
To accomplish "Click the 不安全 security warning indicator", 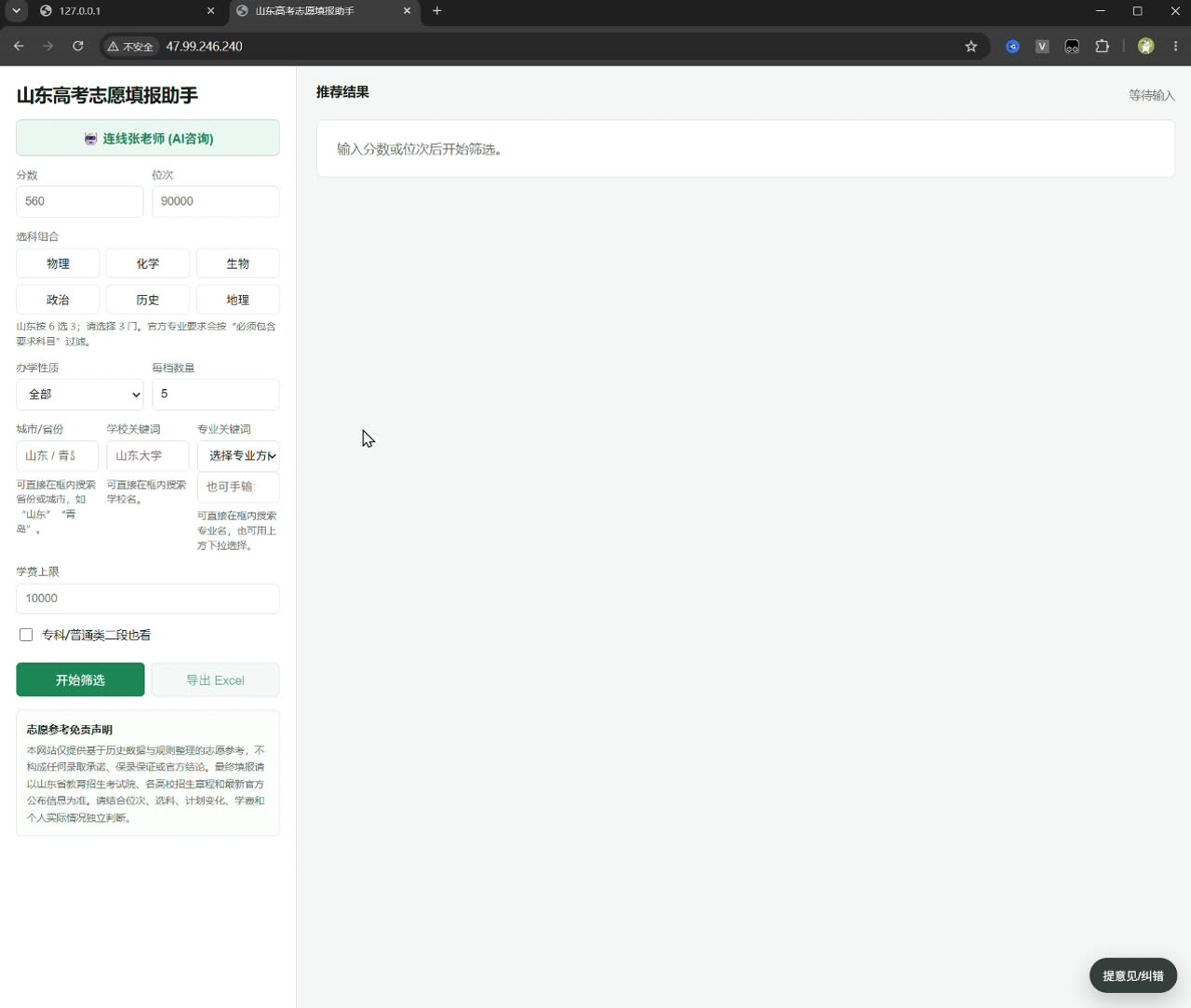I will point(130,47).
